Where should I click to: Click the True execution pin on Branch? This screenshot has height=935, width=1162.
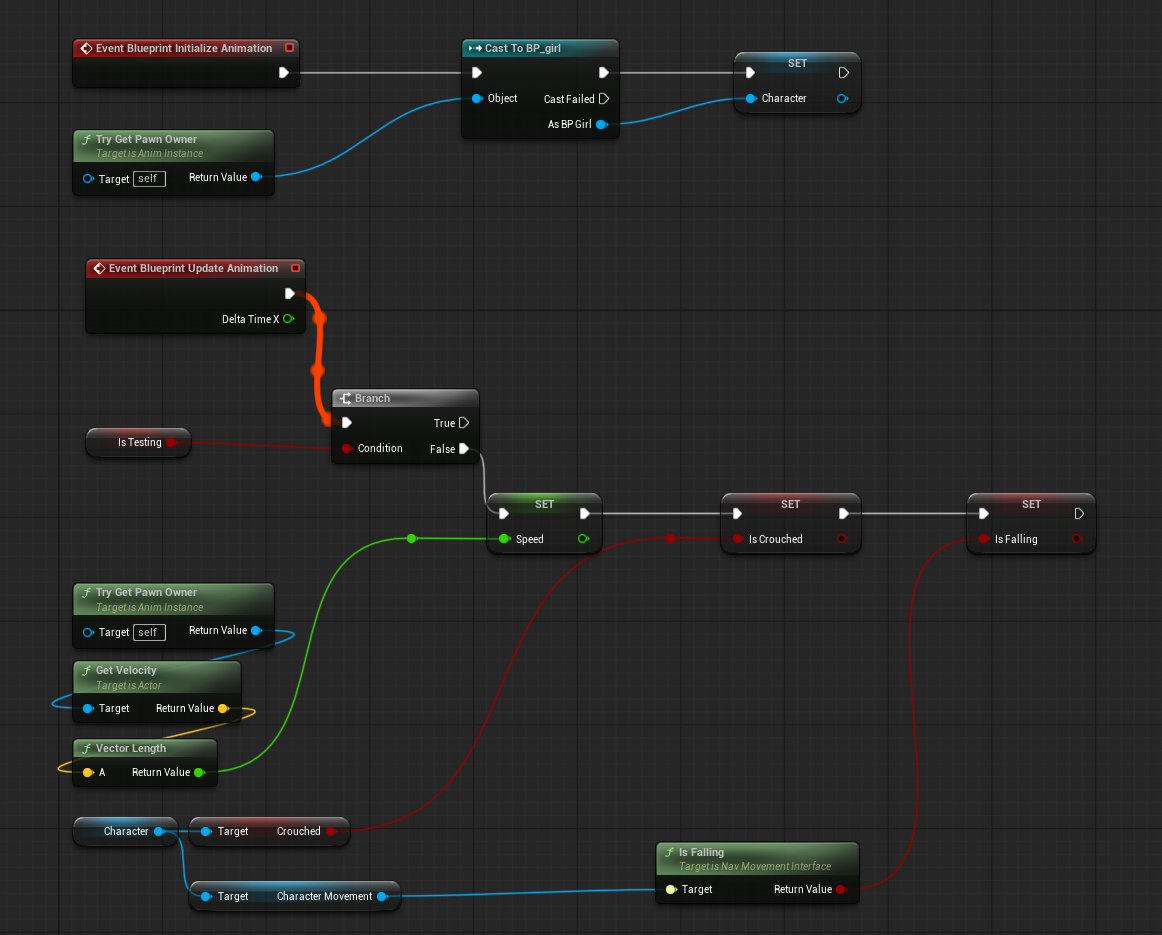[x=464, y=423]
